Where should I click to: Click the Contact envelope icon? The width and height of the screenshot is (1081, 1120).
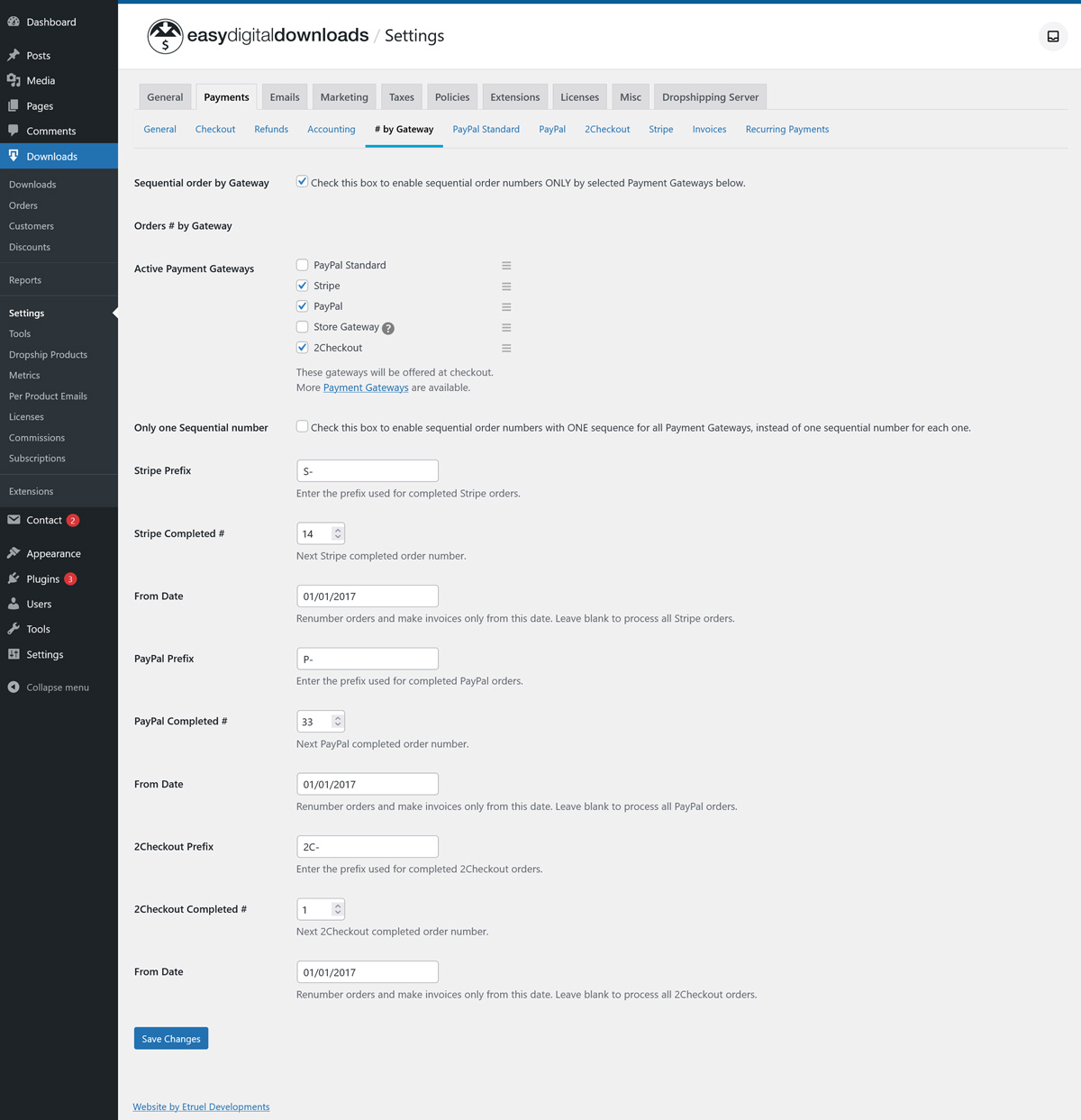(x=14, y=520)
